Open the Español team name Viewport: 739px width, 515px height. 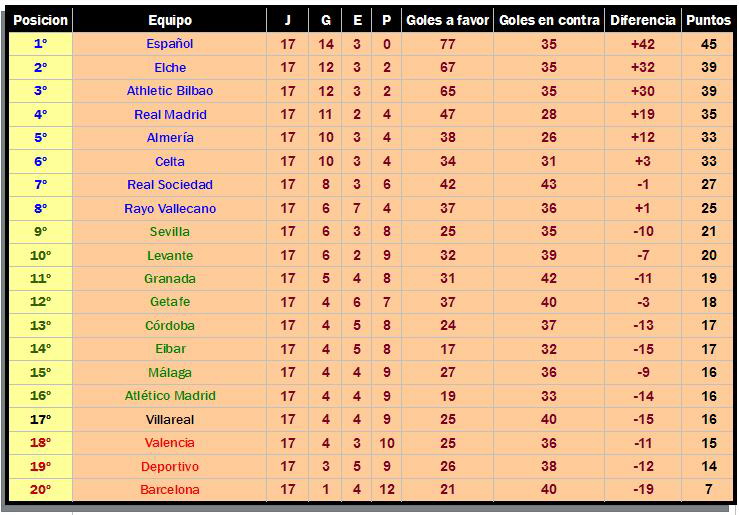coord(170,44)
